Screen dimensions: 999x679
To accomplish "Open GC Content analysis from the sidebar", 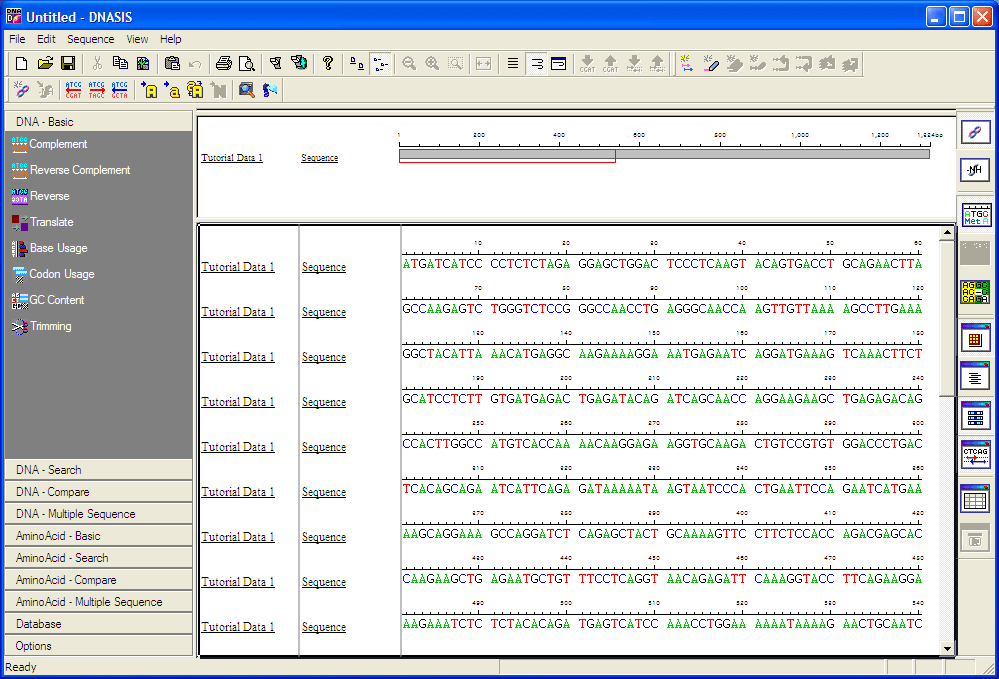I will (x=56, y=300).
